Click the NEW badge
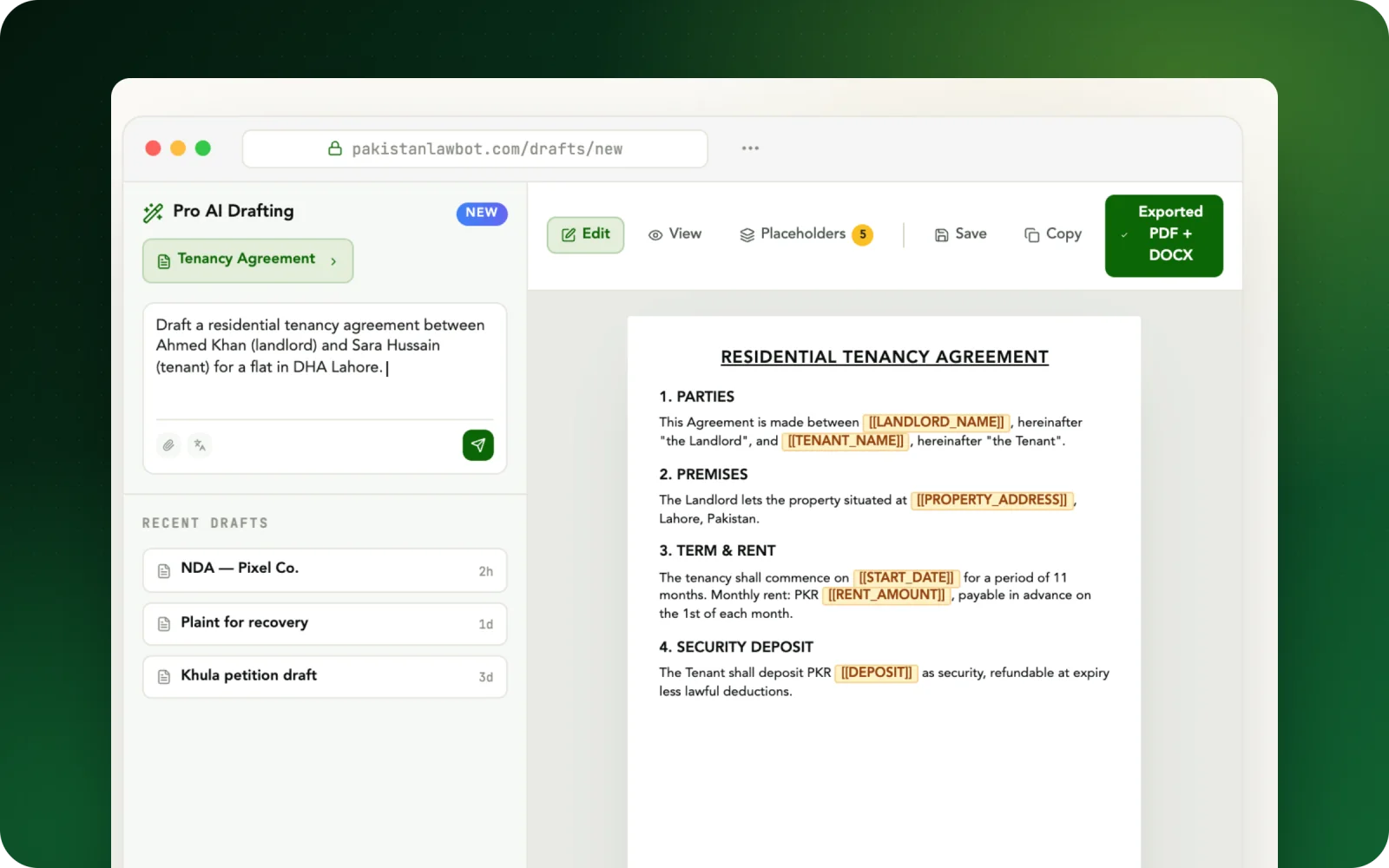Screen dimensions: 1389x868 tap(482, 213)
